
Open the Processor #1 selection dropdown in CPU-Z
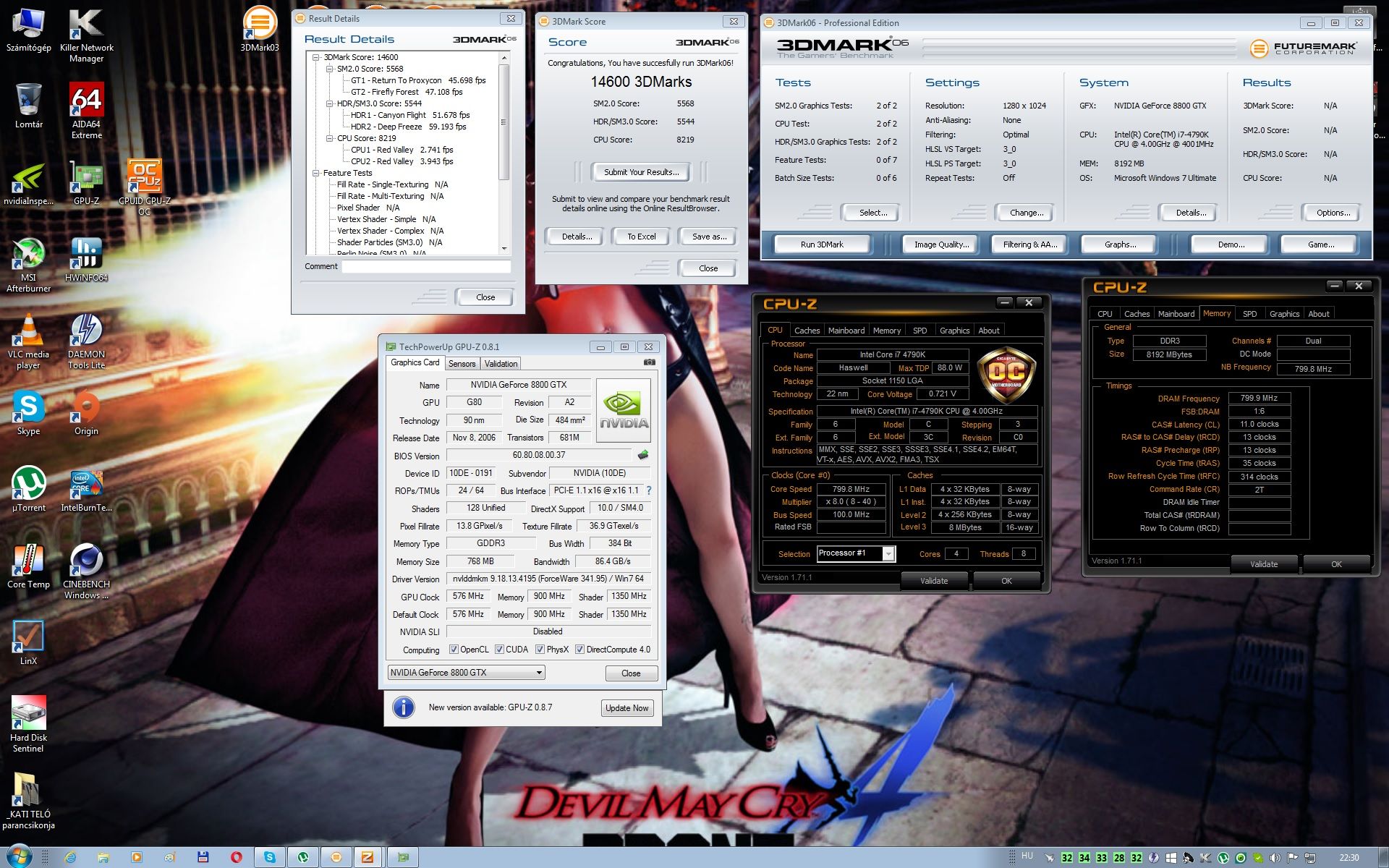coord(857,553)
